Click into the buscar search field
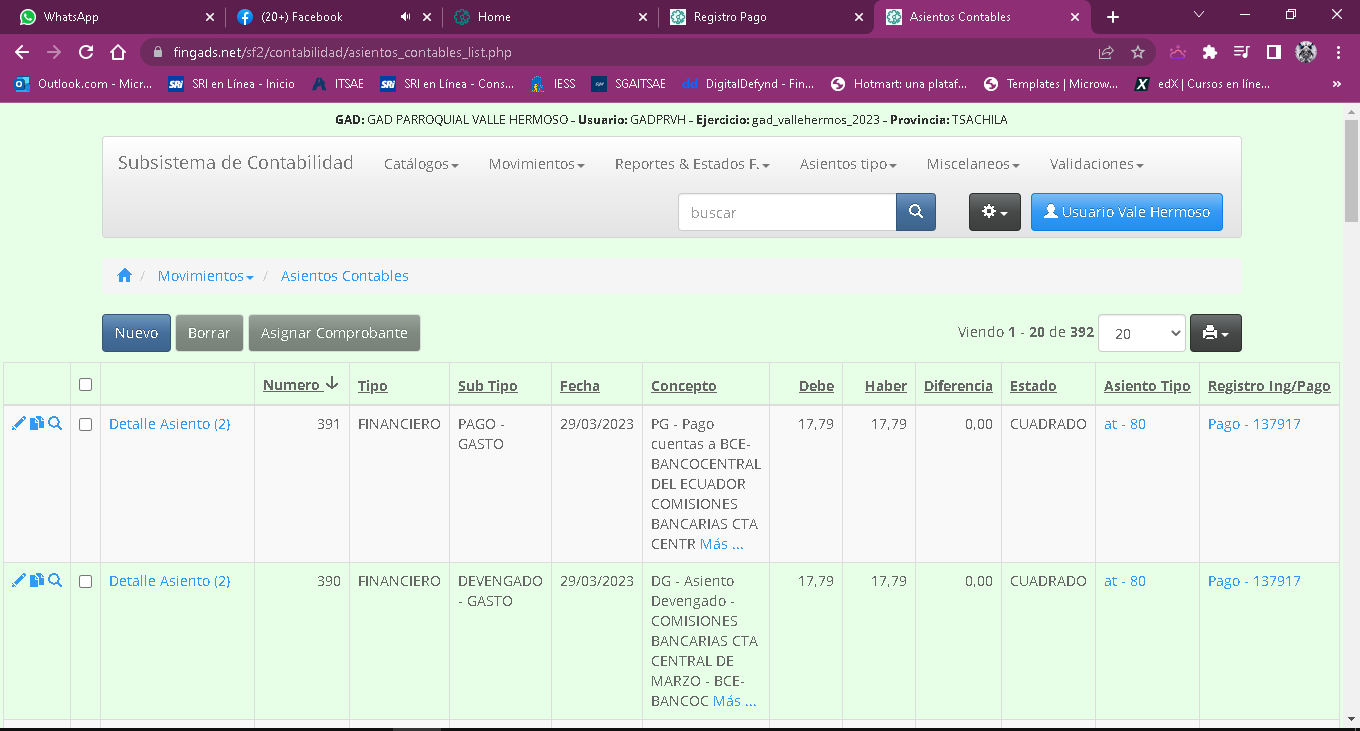 [x=786, y=212]
